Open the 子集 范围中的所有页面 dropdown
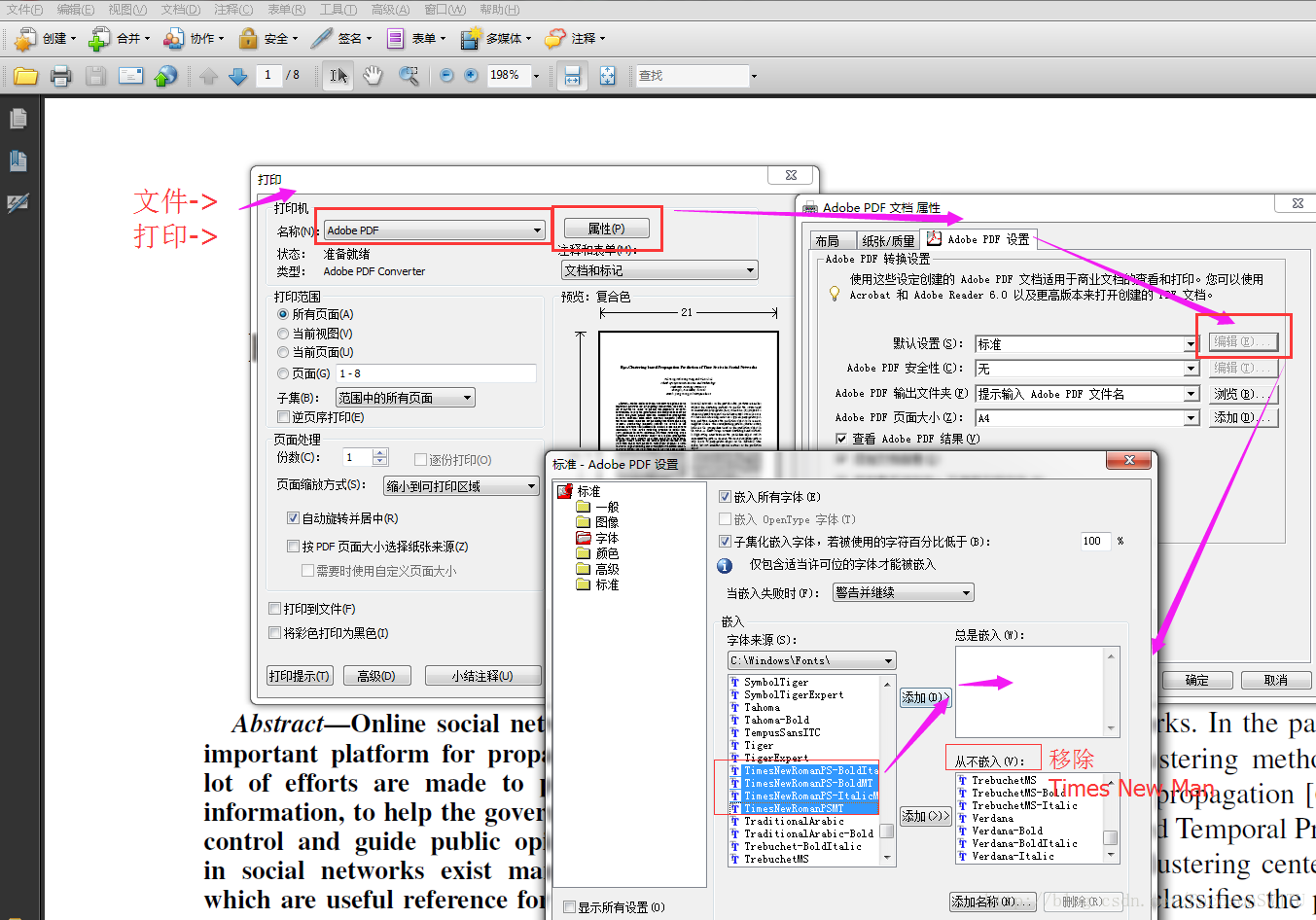Viewport: 1316px width, 920px height. 405,398
